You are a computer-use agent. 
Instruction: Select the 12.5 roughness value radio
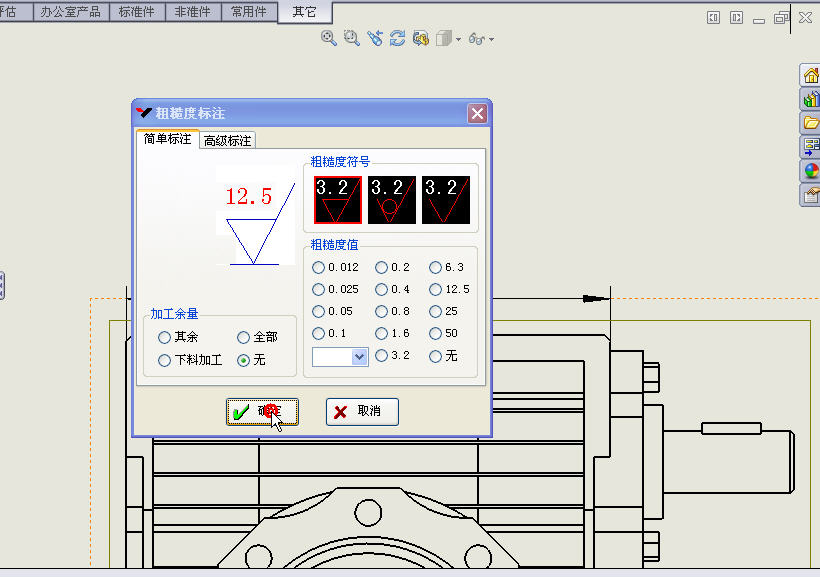click(x=435, y=290)
